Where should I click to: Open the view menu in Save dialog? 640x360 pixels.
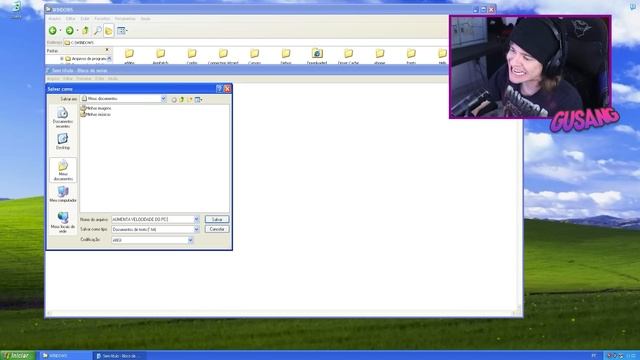coord(199,100)
